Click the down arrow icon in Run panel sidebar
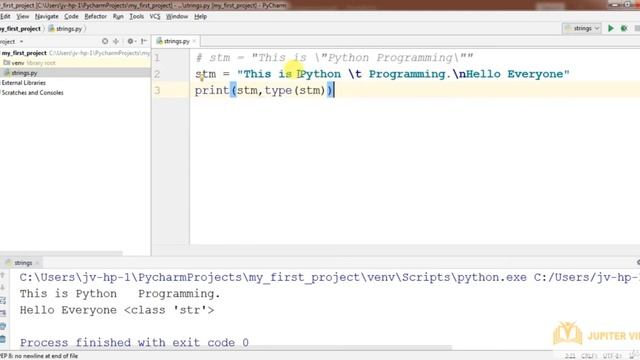The image size is (640, 360). [2, 287]
